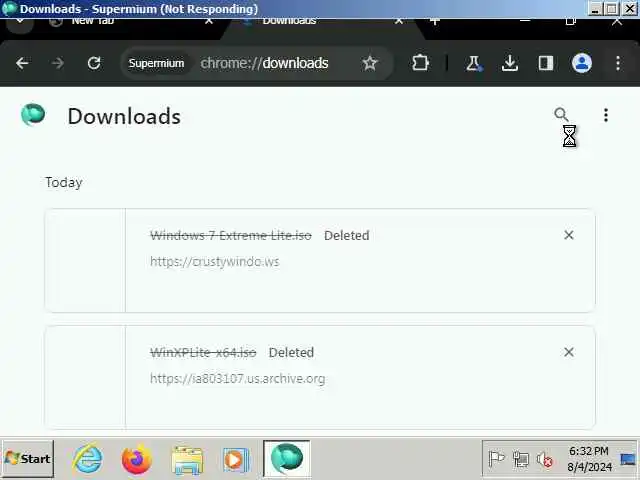Viewport: 640px width, 480px height.
Task: Open Action Center flag tray icon
Action: point(496,460)
